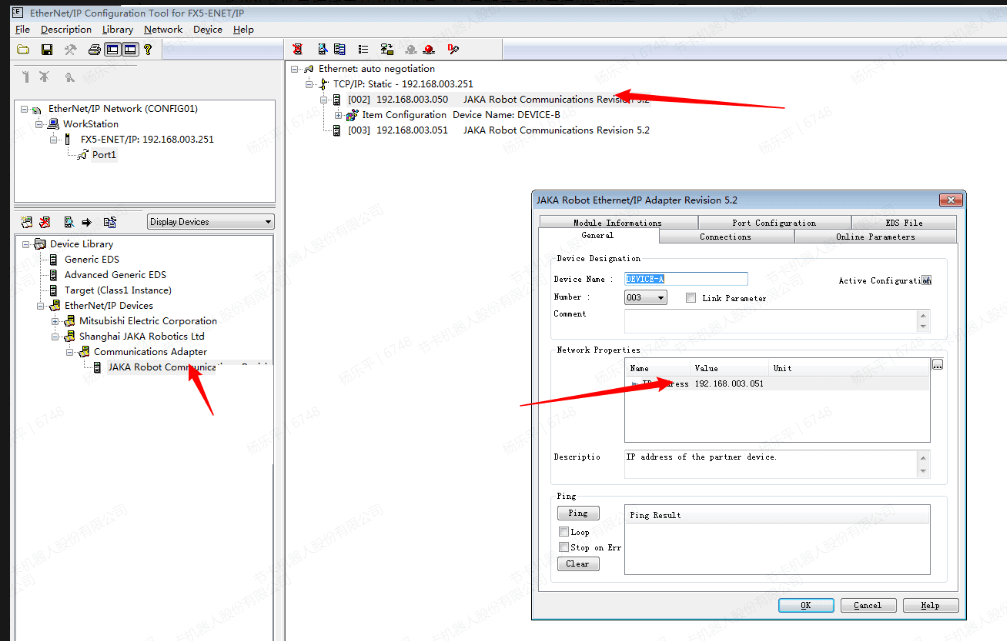Click the yellow Help question-mark icon
Image resolution: width=1007 pixels, height=641 pixels.
[148, 49]
